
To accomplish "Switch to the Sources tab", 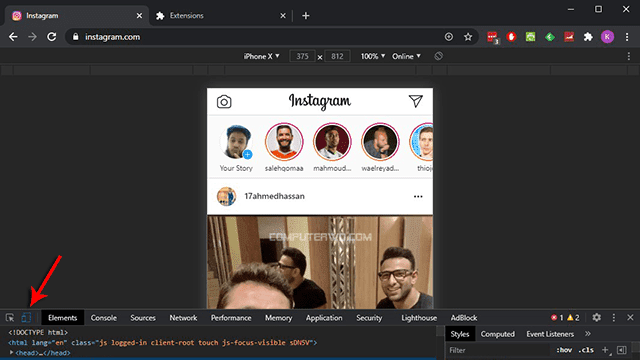I will [x=143, y=318].
